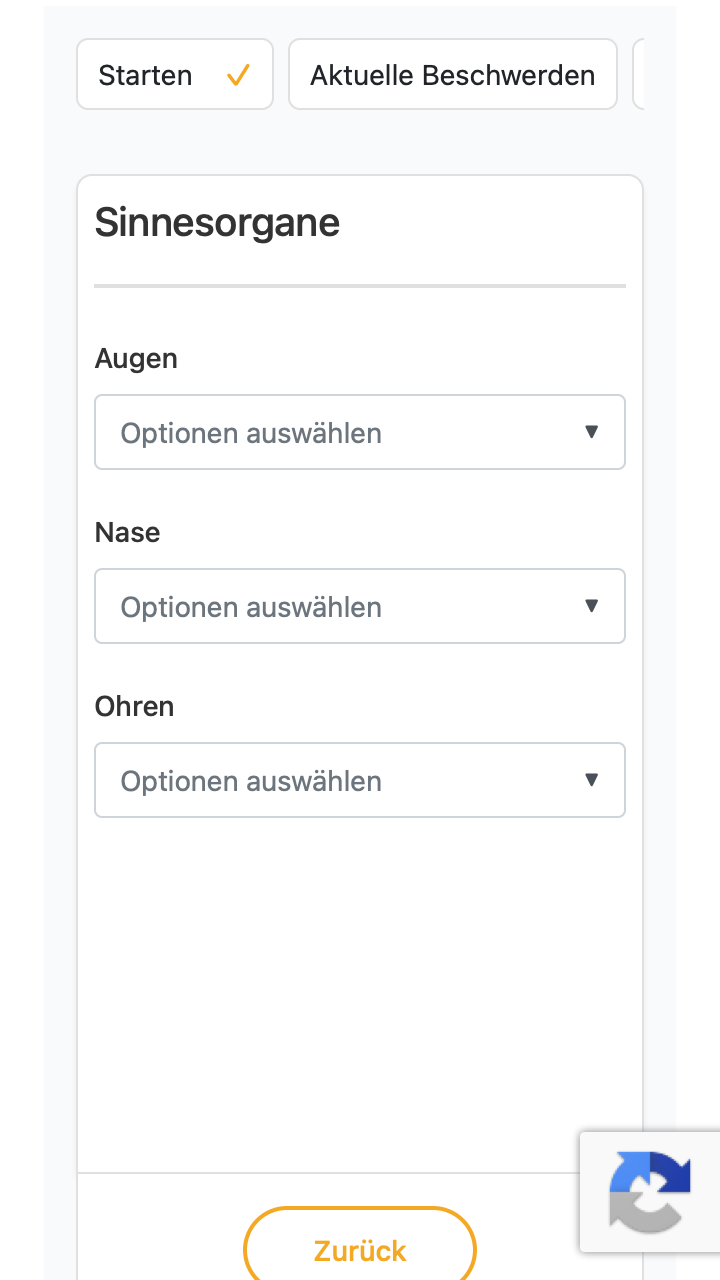Image resolution: width=720 pixels, height=1280 pixels.
Task: Click the reCAPTCHA badge icon
Action: pos(650,1192)
